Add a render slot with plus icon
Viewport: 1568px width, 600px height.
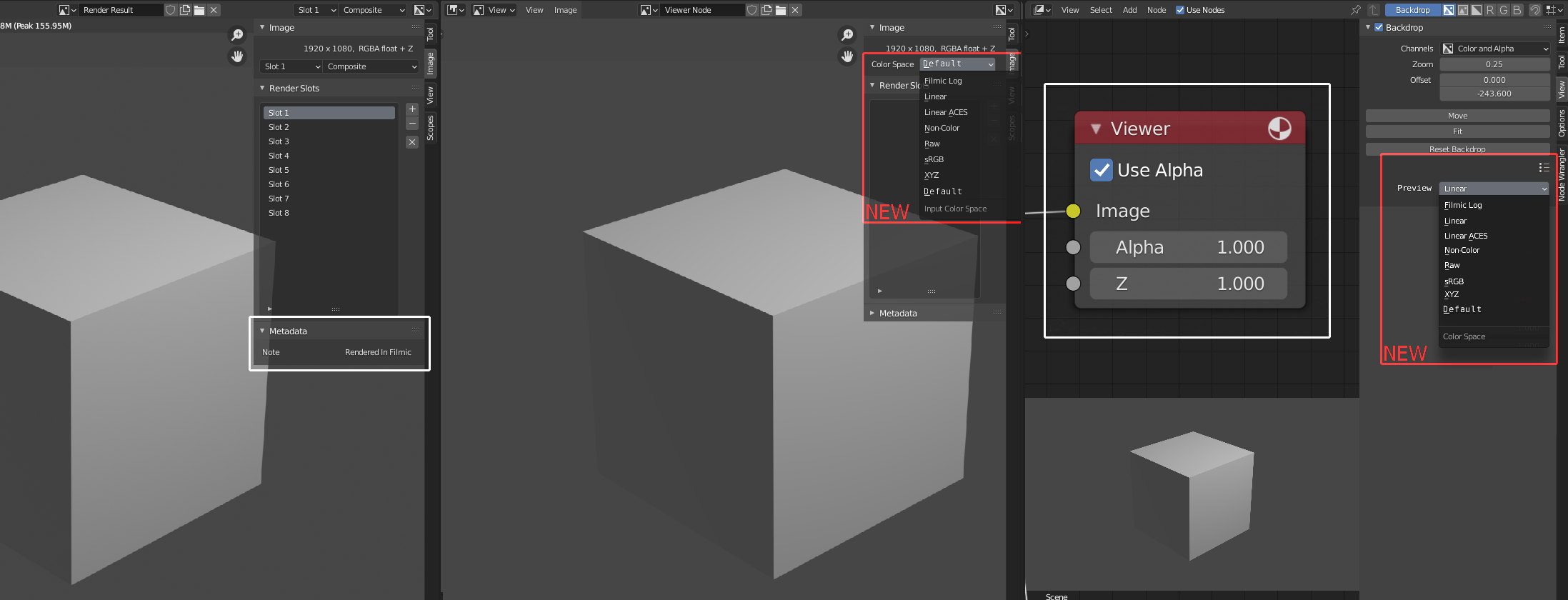pos(412,109)
